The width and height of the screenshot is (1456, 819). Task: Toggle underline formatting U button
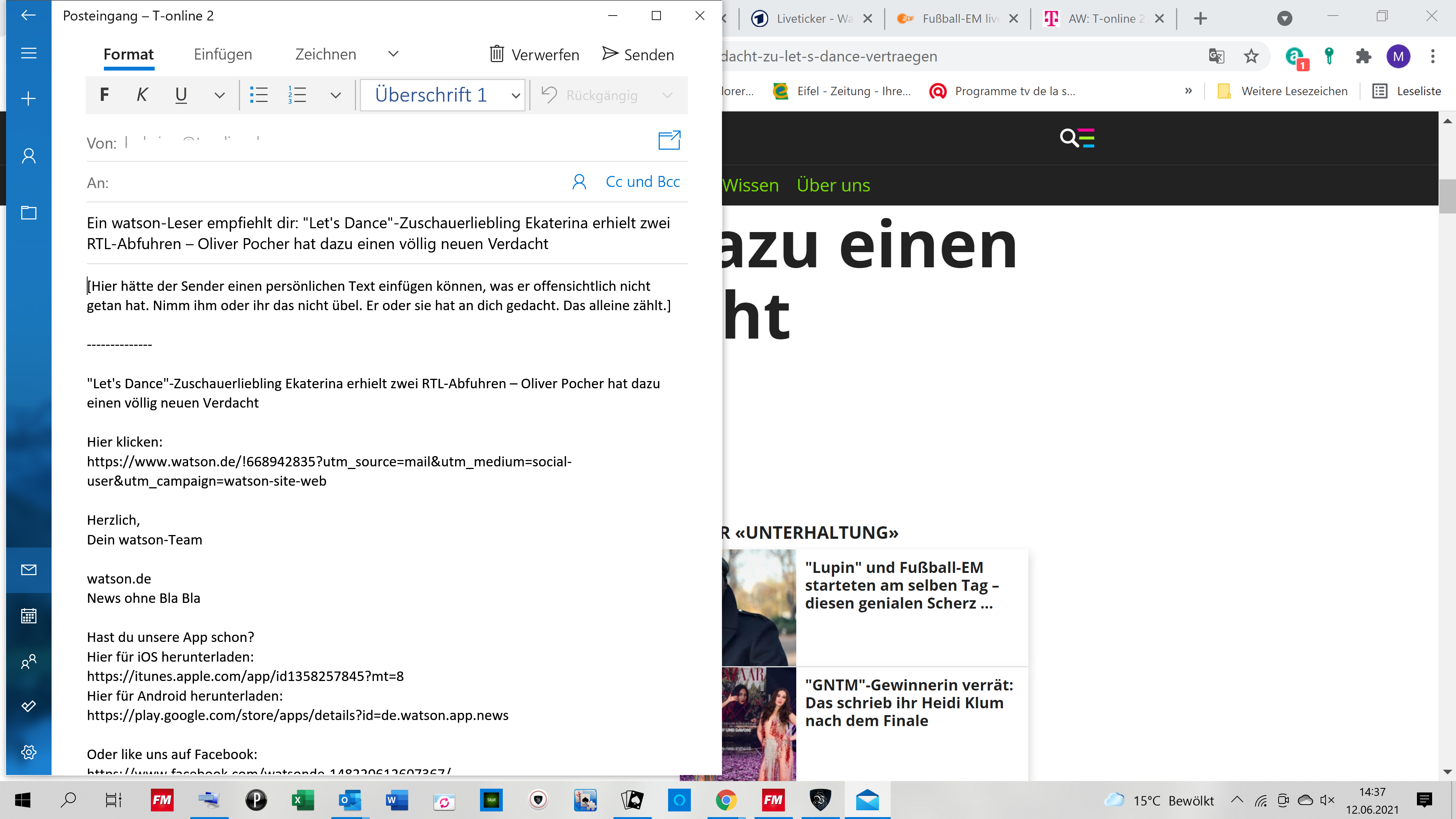click(x=181, y=94)
